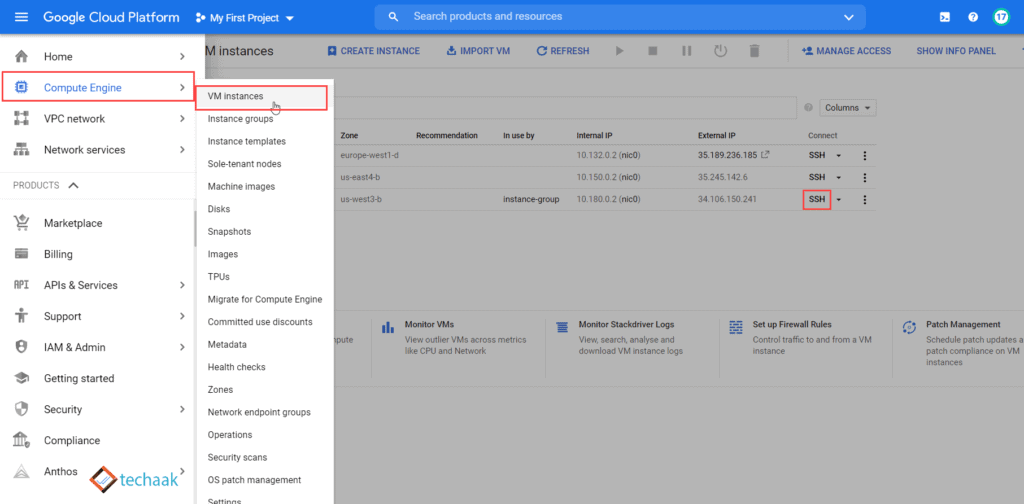Viewport: 1024px width, 504px height.
Task: Expand the search bar dropdown arrow
Action: [848, 17]
